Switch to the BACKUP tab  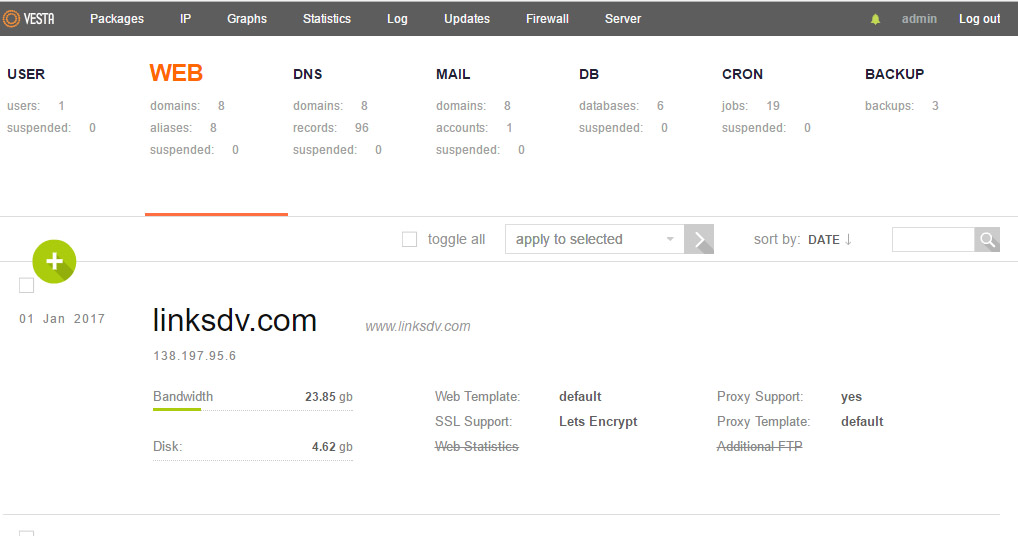coord(894,74)
